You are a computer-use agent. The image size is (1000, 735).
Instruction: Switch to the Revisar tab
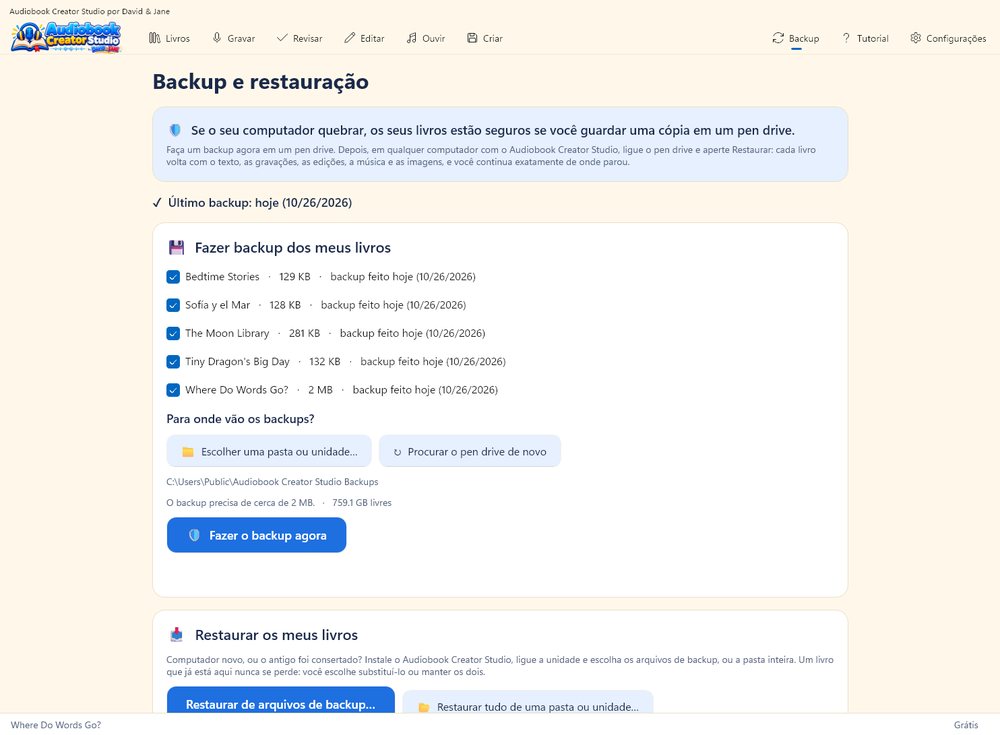point(300,38)
